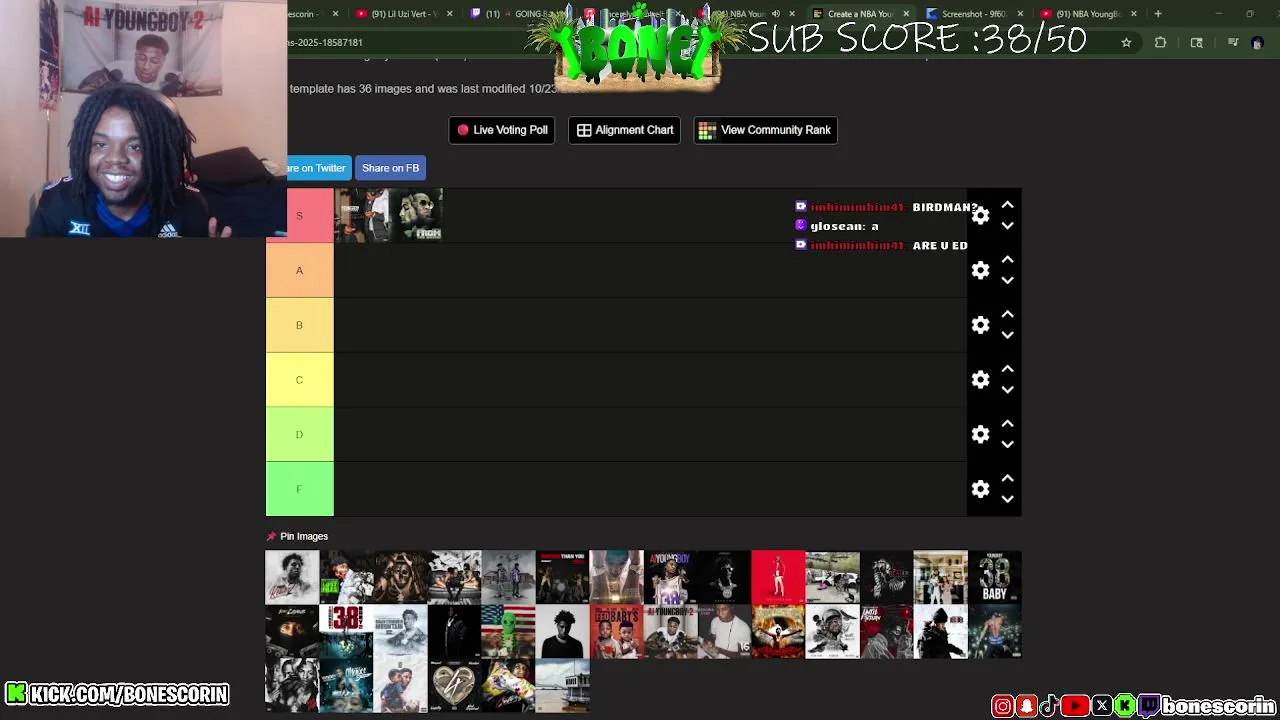Select the AI YoungBoy 2 album cover
1280x720 pixels.
tap(670, 631)
